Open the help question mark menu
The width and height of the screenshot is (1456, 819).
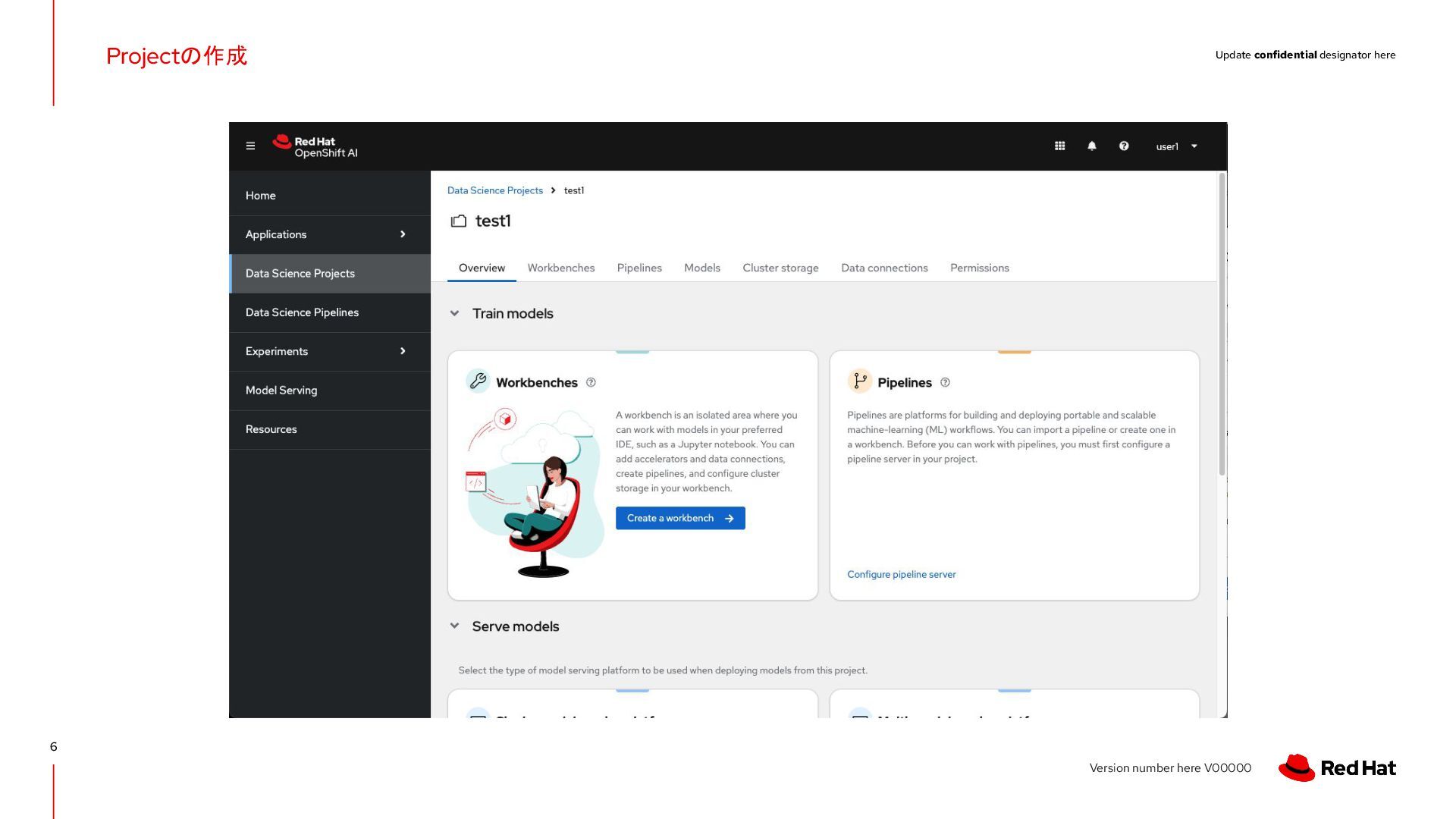tap(1123, 146)
